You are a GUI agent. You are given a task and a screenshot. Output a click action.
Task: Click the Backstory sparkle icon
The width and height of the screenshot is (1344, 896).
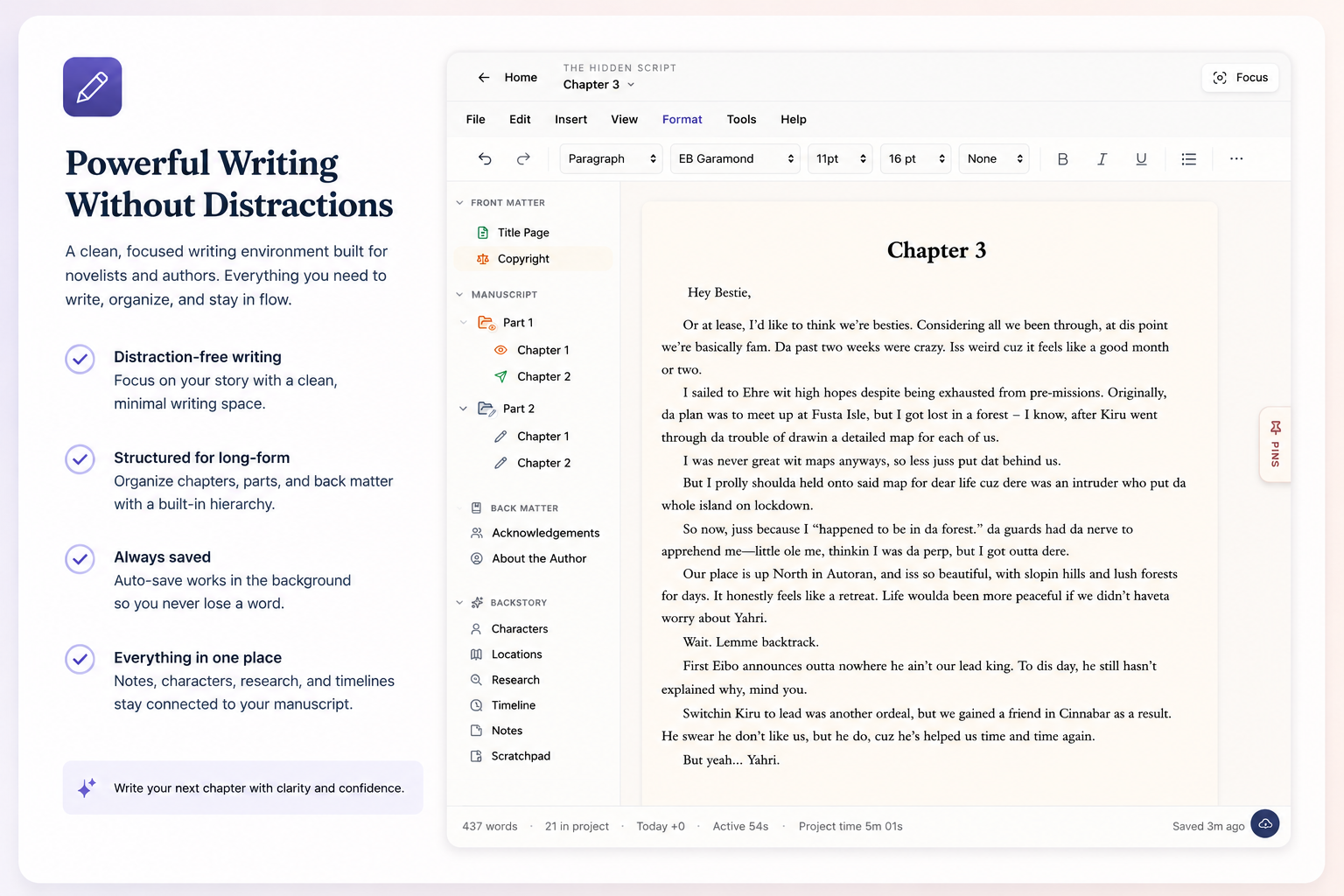tap(477, 603)
